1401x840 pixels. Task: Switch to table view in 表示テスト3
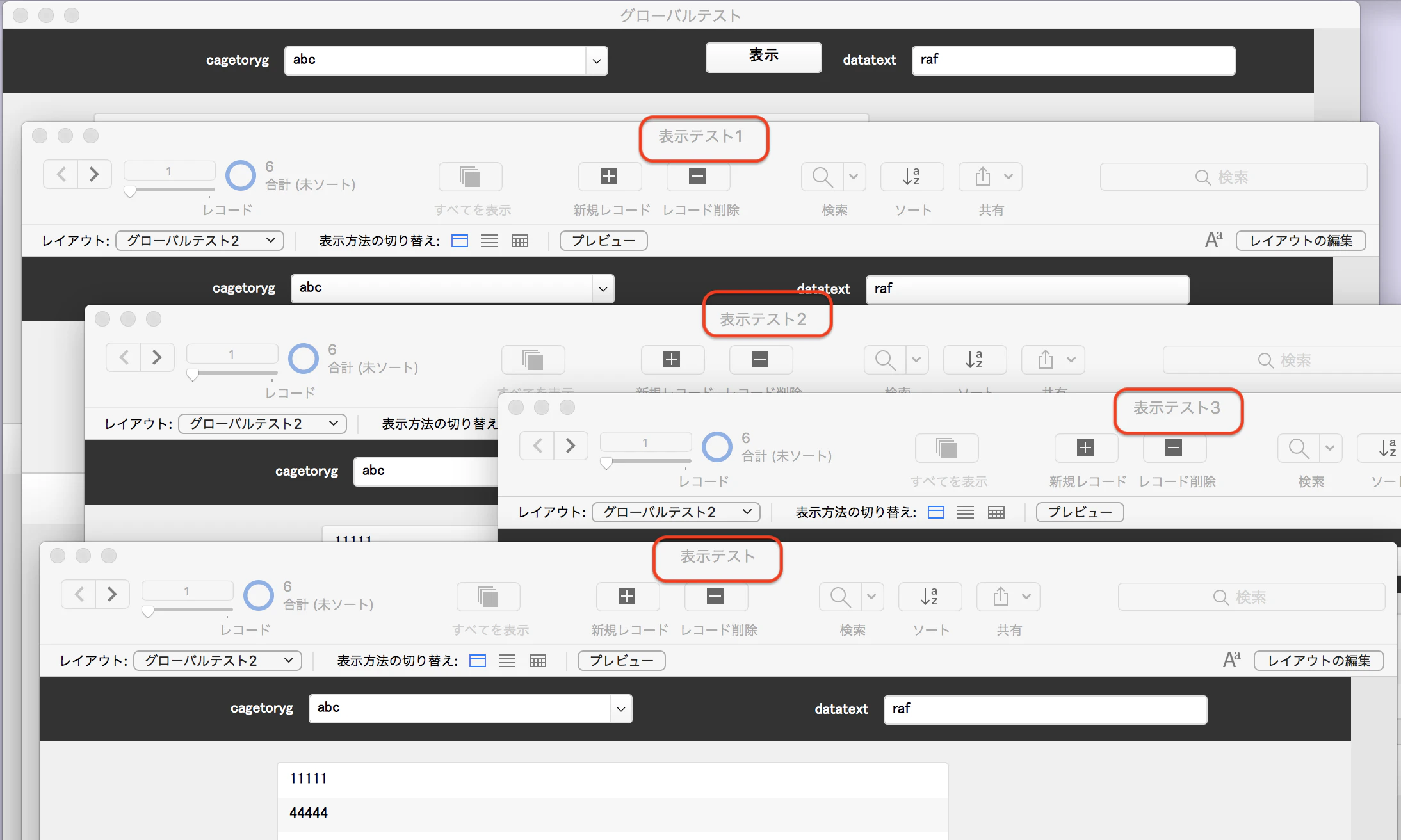coord(996,512)
